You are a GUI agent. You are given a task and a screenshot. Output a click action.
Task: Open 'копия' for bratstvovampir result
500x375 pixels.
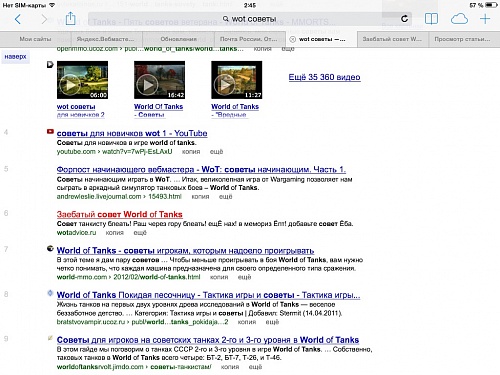click(247, 322)
